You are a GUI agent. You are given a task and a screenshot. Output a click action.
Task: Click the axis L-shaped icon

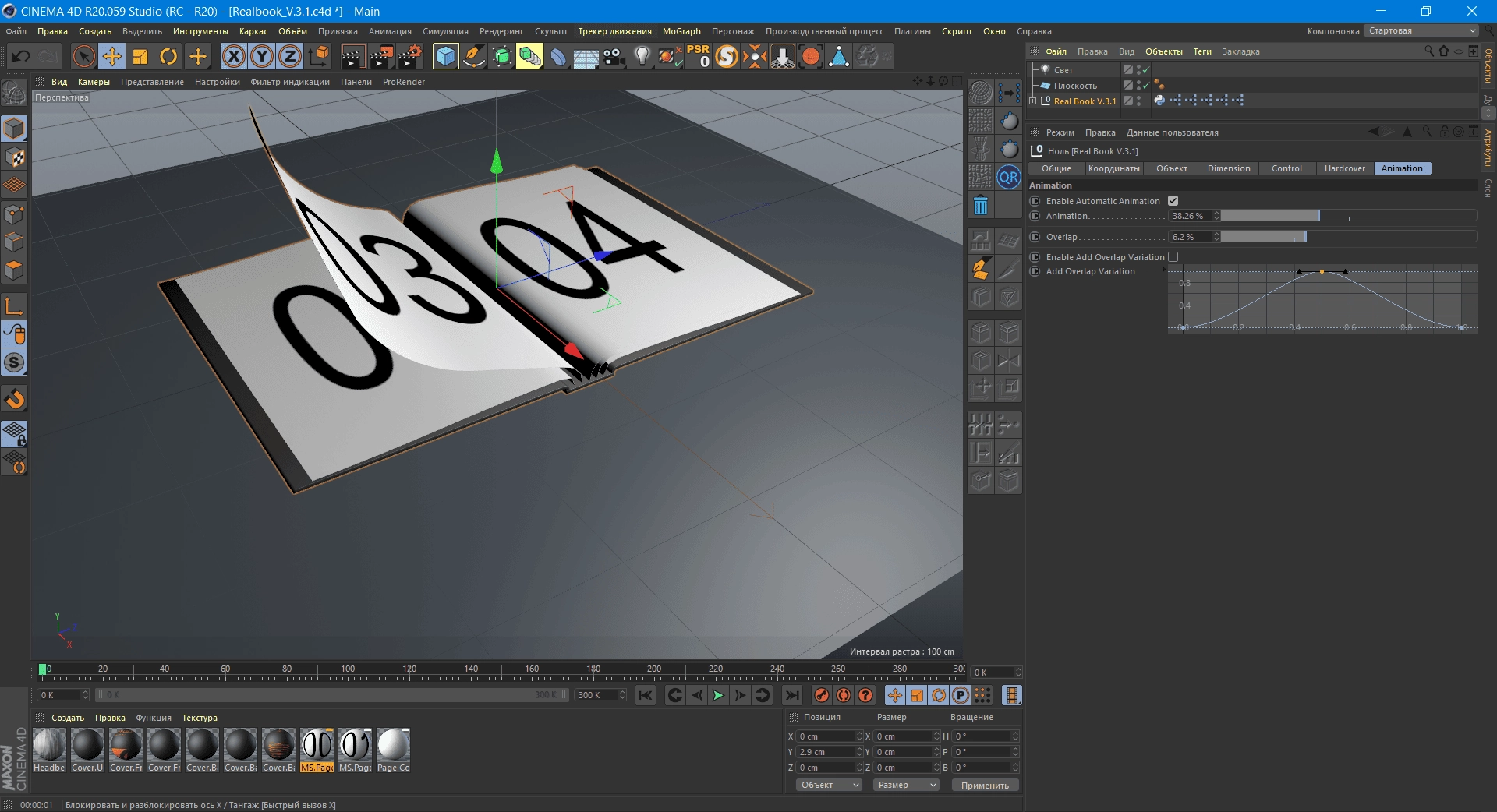[x=14, y=305]
